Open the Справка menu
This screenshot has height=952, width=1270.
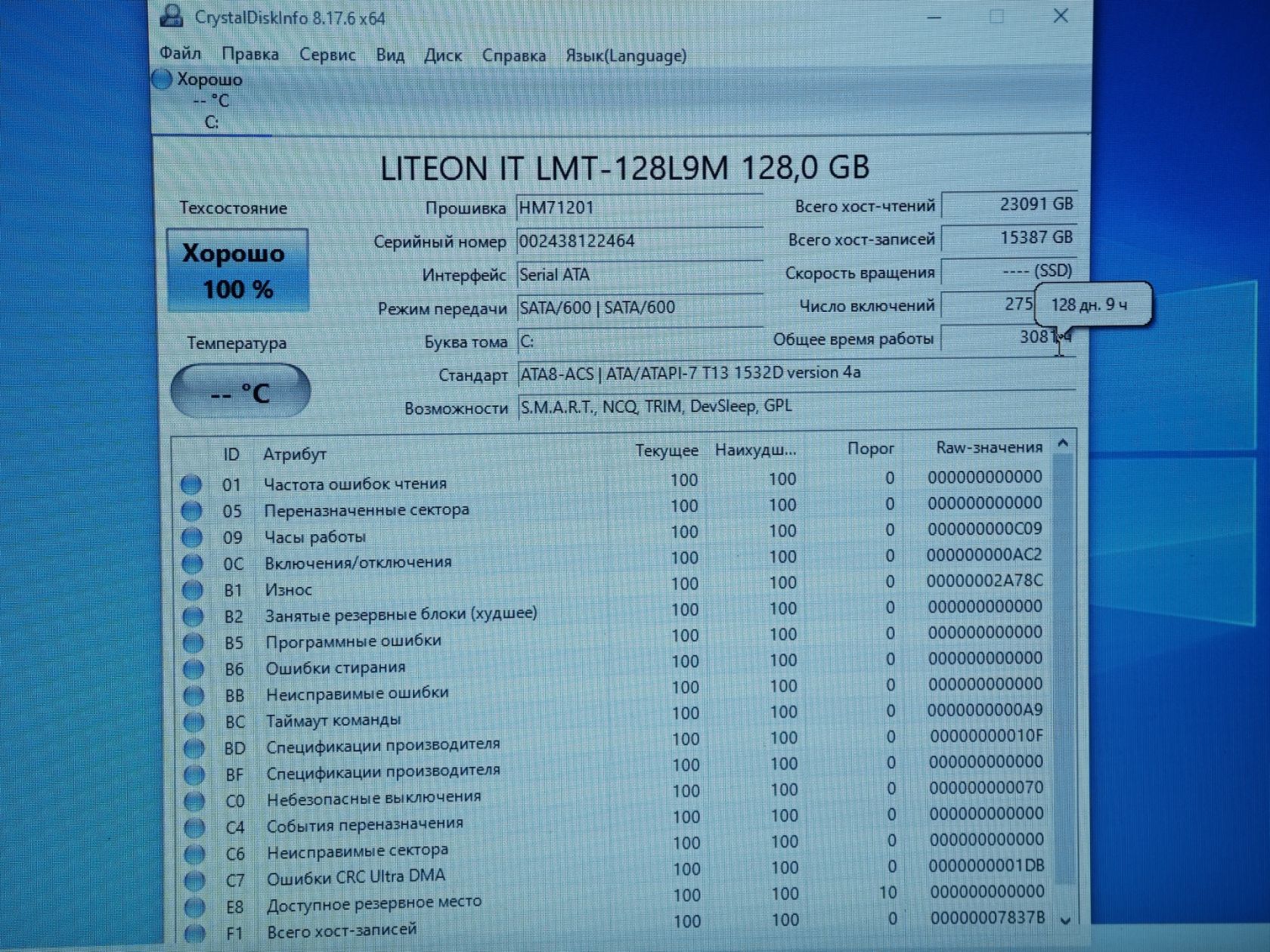[x=514, y=55]
